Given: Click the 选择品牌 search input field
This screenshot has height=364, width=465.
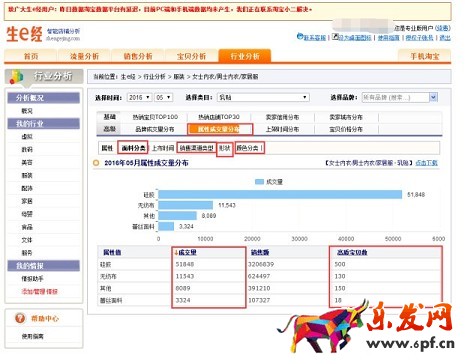Looking at the screenshot, I should click(396, 97).
